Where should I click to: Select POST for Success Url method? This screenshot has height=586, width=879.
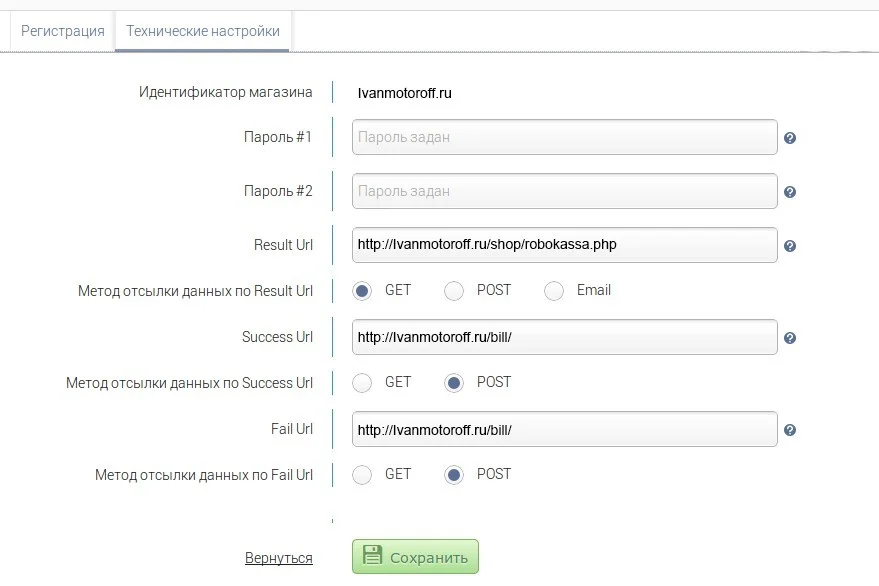click(454, 383)
